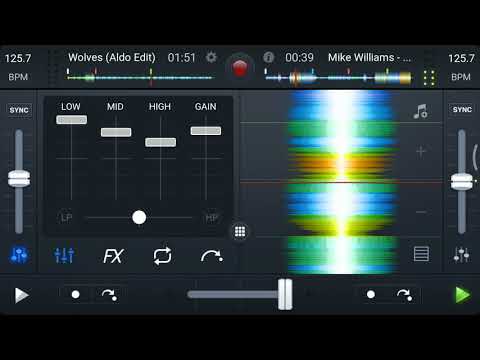480x360 pixels.
Task: Click the right deck dotted grid icon
Action: tap(429, 78)
